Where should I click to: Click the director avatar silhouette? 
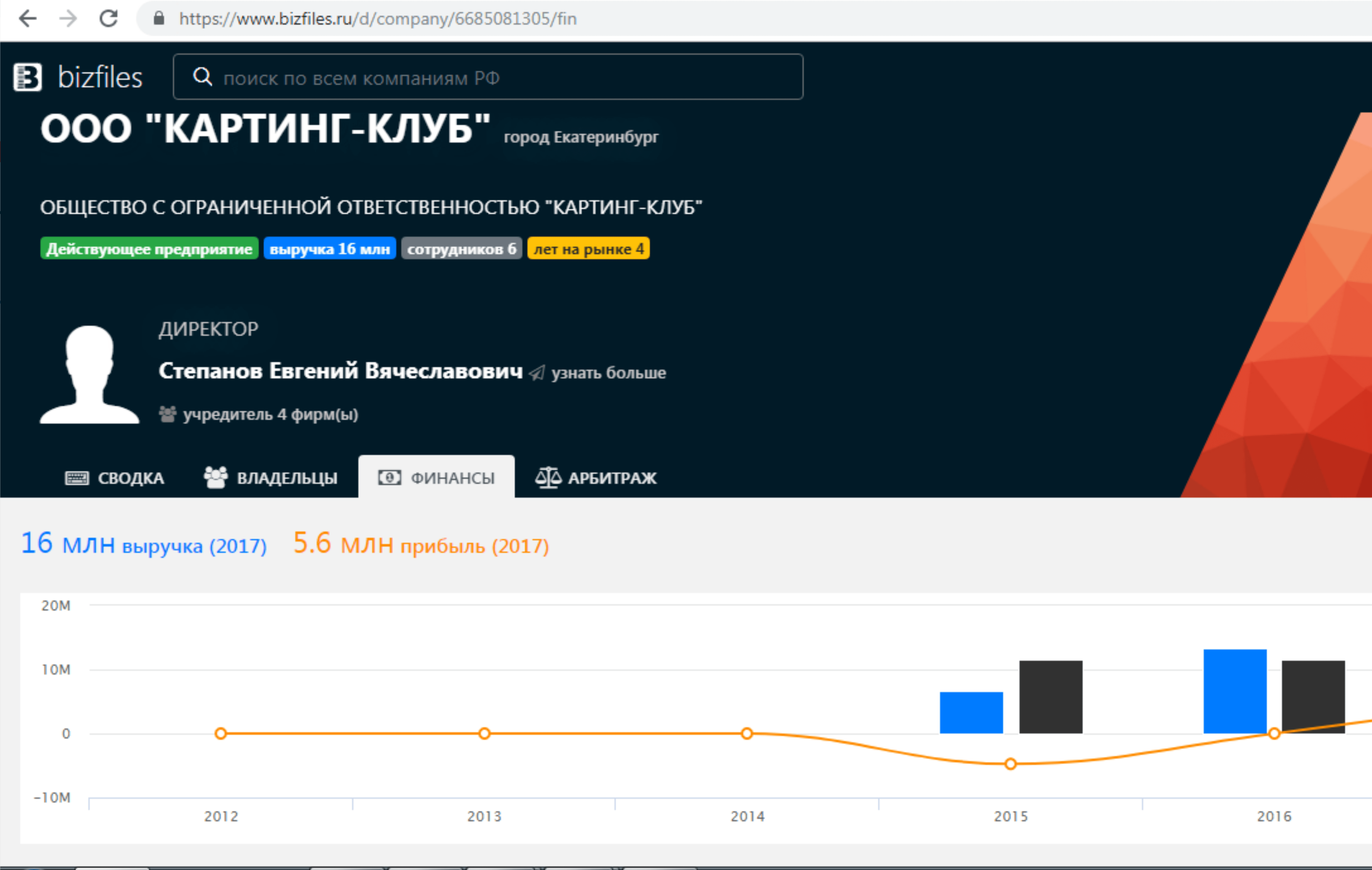[90, 374]
